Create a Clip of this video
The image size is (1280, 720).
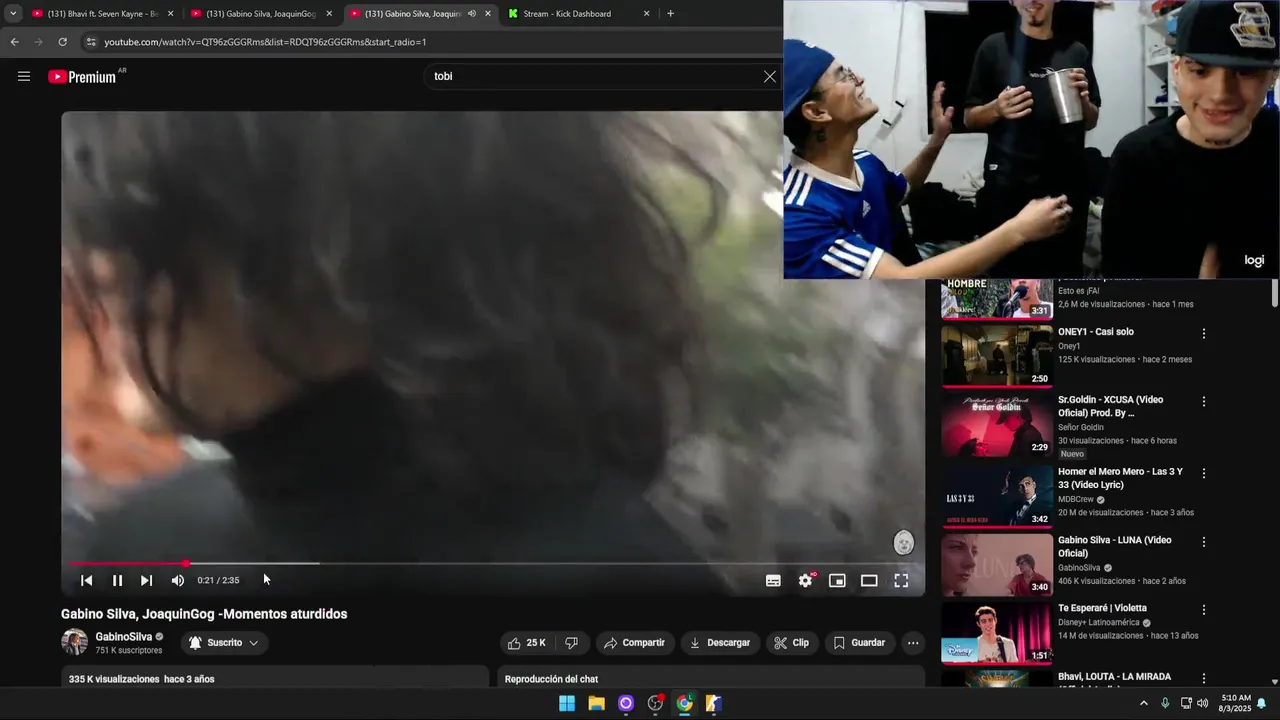[x=791, y=643]
